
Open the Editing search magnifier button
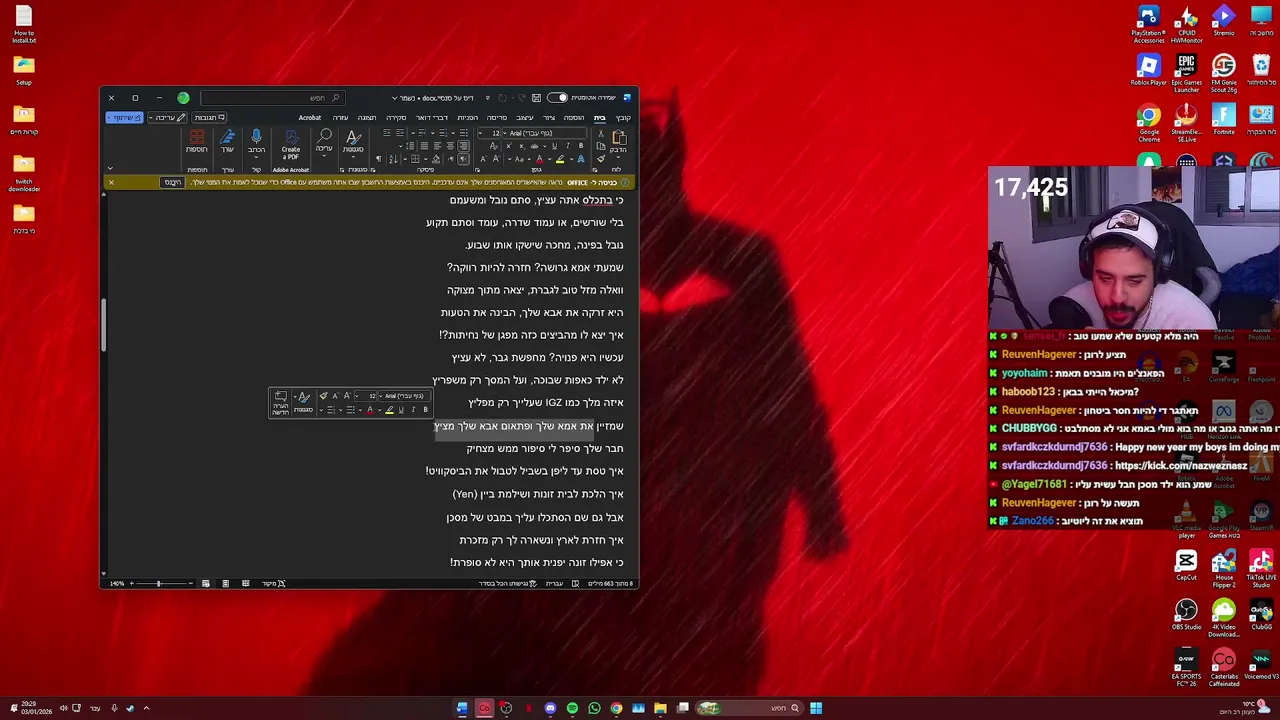click(324, 143)
